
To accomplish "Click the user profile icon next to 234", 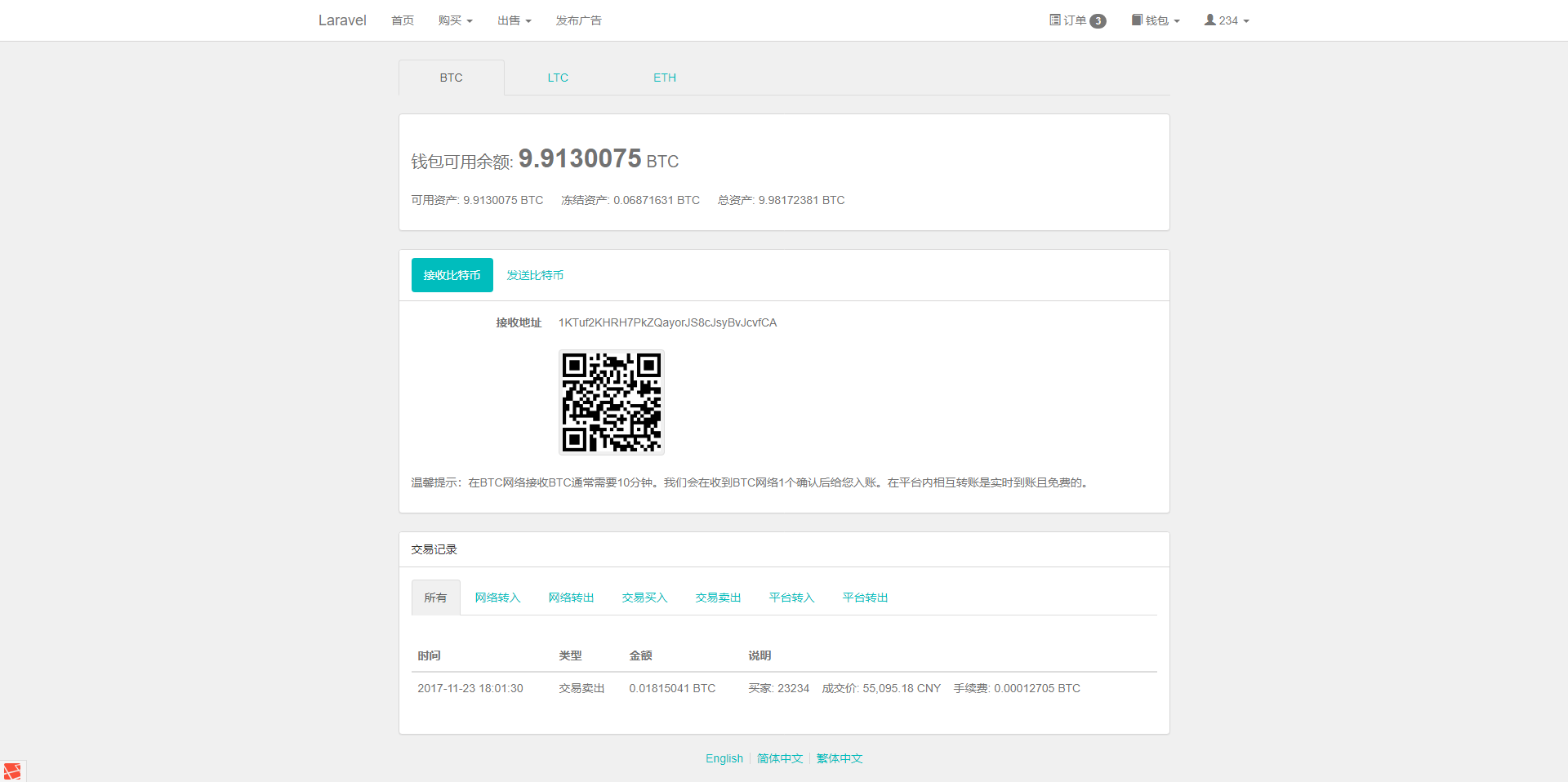I will [1209, 20].
